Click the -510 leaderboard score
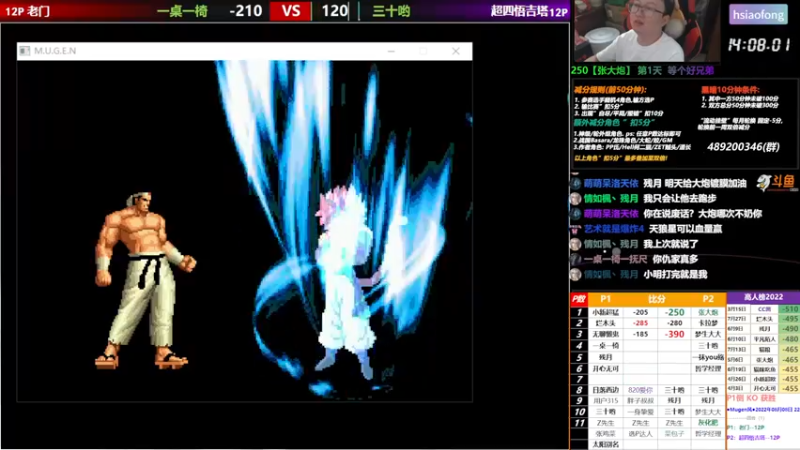800x450 pixels. click(790, 309)
